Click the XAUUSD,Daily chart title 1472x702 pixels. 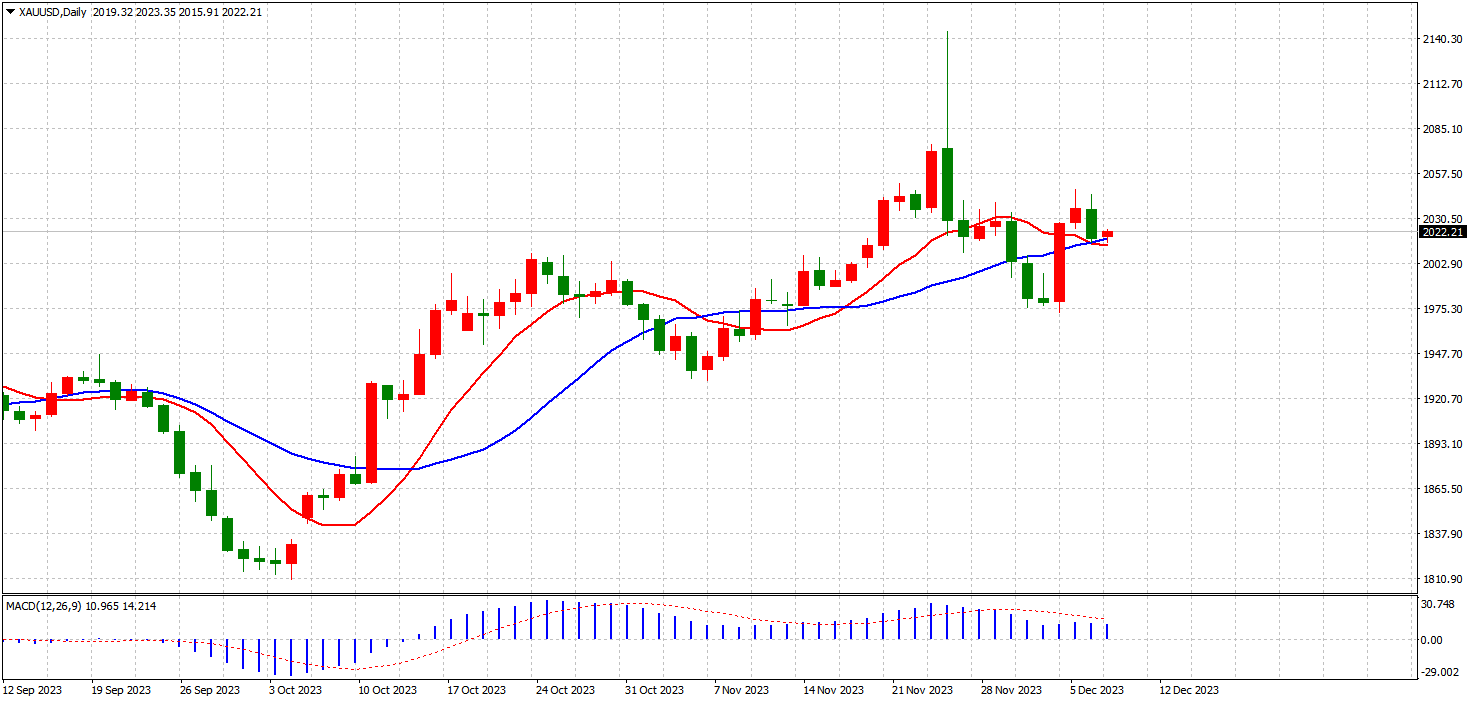tap(53, 12)
